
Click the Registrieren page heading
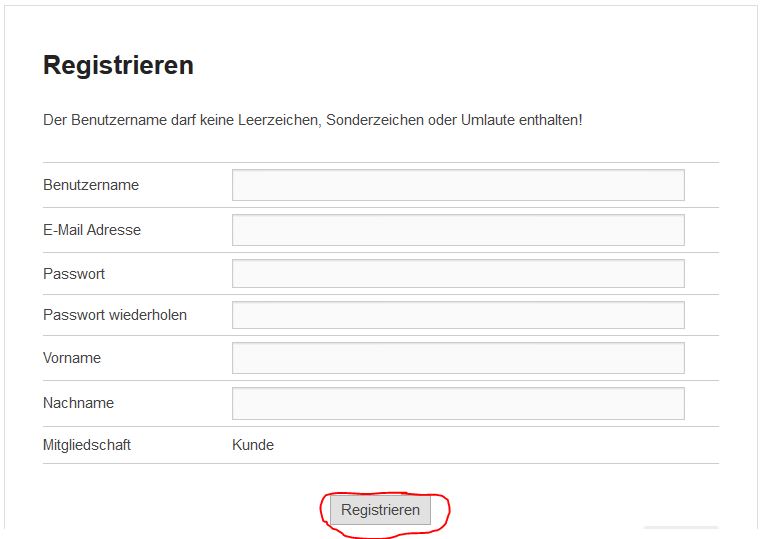pos(118,66)
